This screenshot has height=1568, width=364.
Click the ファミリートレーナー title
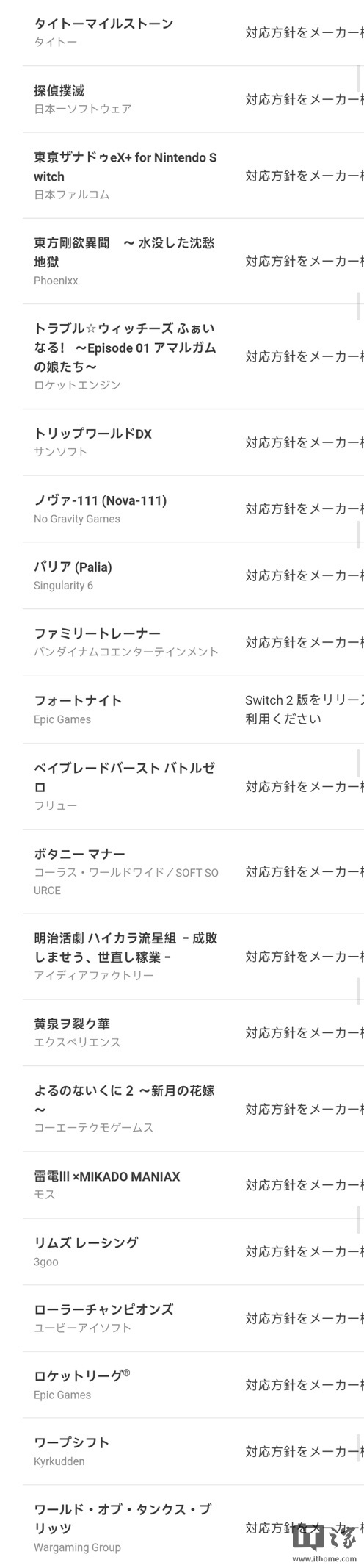tap(97, 633)
